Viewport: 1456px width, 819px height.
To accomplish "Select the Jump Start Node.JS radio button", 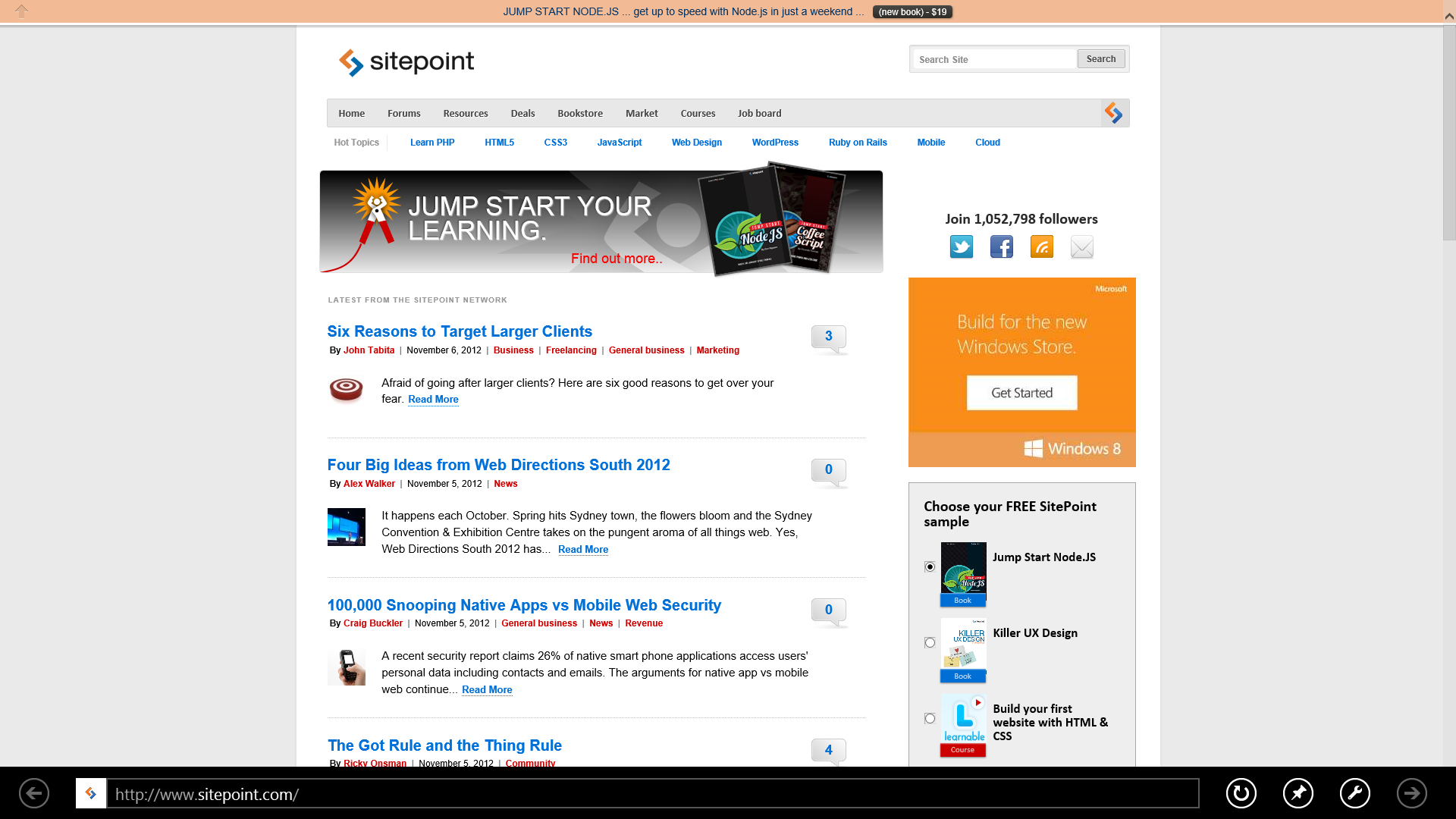I will pos(930,567).
